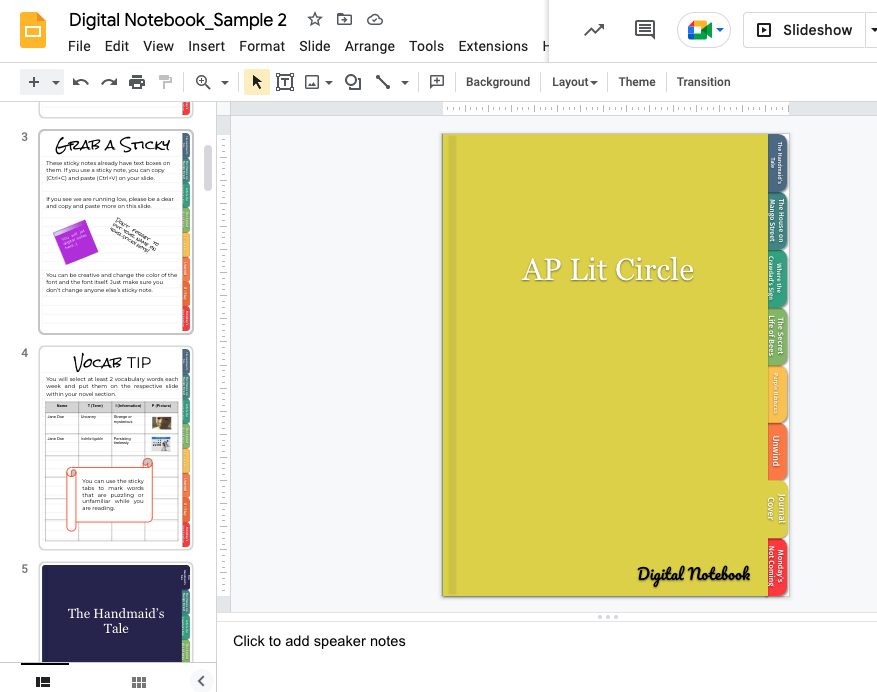This screenshot has width=877, height=692.
Task: Click the filmstrip vertical scrollbar
Action: pos(208,168)
